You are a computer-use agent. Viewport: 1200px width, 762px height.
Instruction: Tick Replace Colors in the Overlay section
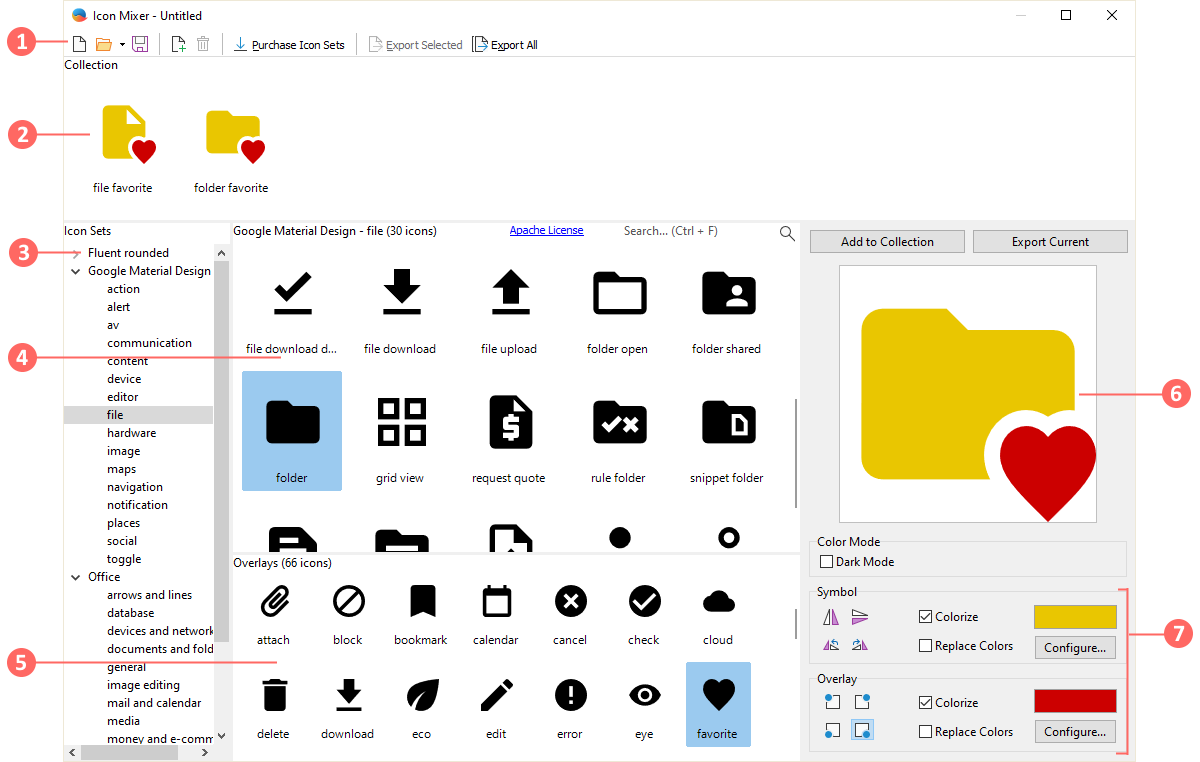(925, 732)
